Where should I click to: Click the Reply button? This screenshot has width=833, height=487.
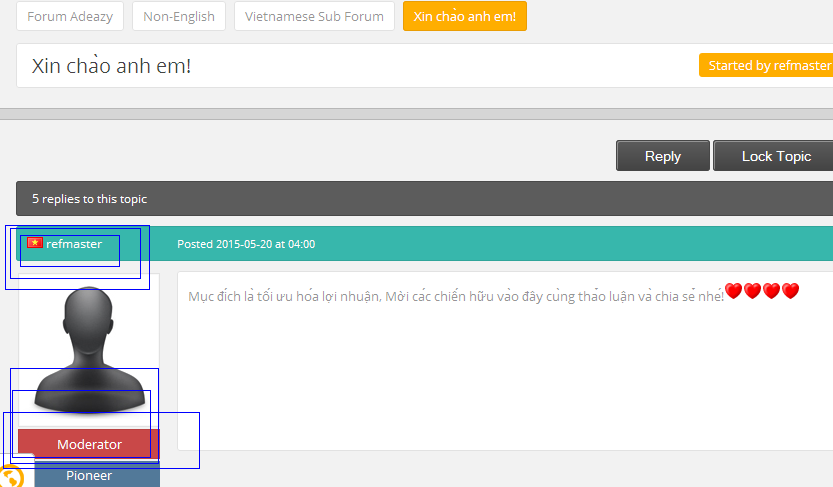[663, 156]
